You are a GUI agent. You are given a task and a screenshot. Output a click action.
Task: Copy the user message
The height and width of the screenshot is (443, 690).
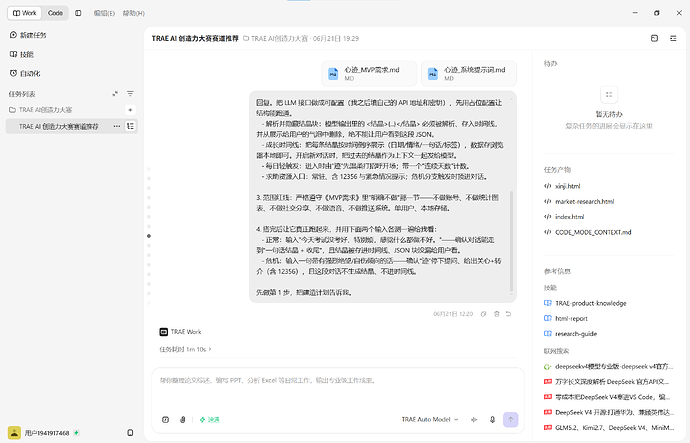click(484, 314)
